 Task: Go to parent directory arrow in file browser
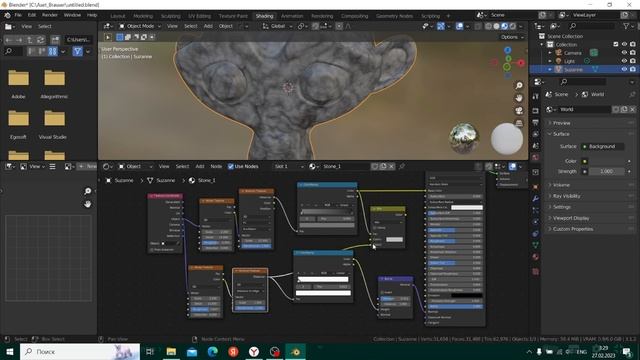(x=30, y=40)
